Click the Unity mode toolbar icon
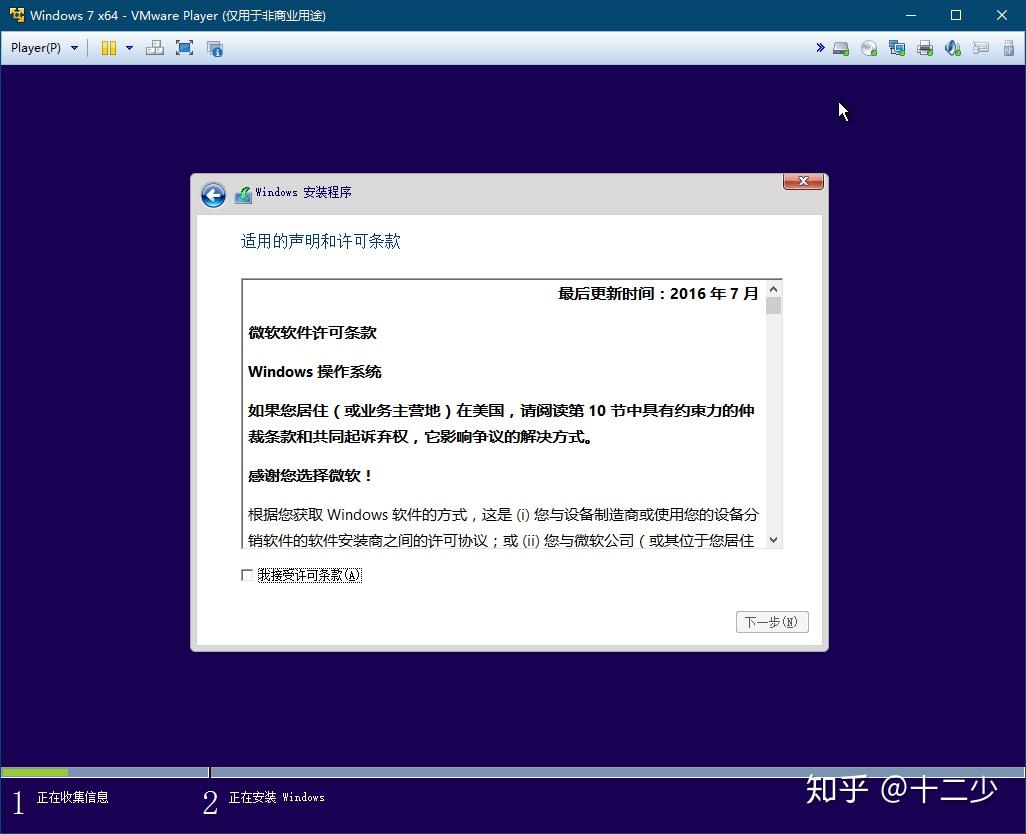1026x834 pixels. (x=215, y=48)
